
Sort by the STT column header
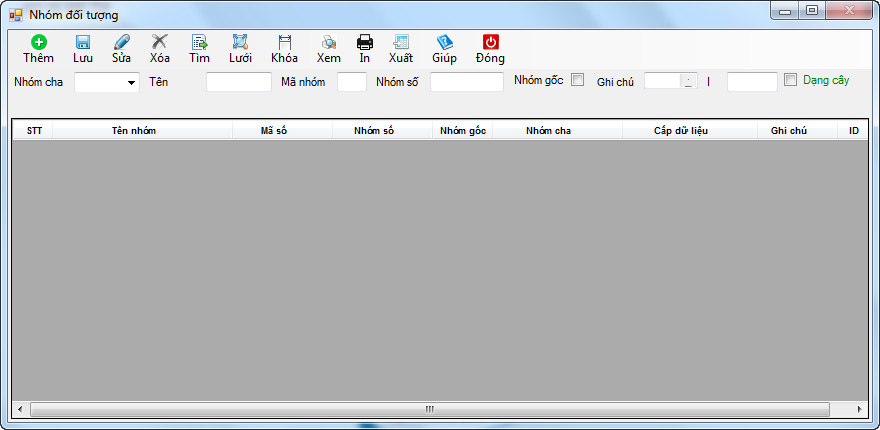(34, 131)
